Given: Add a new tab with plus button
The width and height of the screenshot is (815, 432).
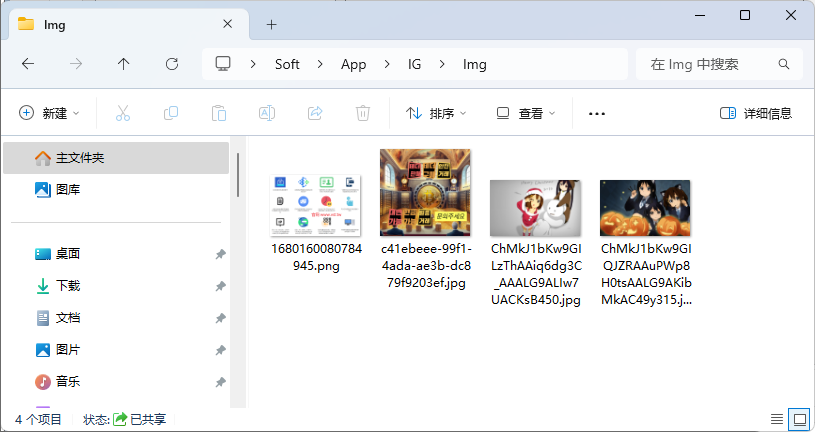Looking at the screenshot, I should [x=271, y=24].
